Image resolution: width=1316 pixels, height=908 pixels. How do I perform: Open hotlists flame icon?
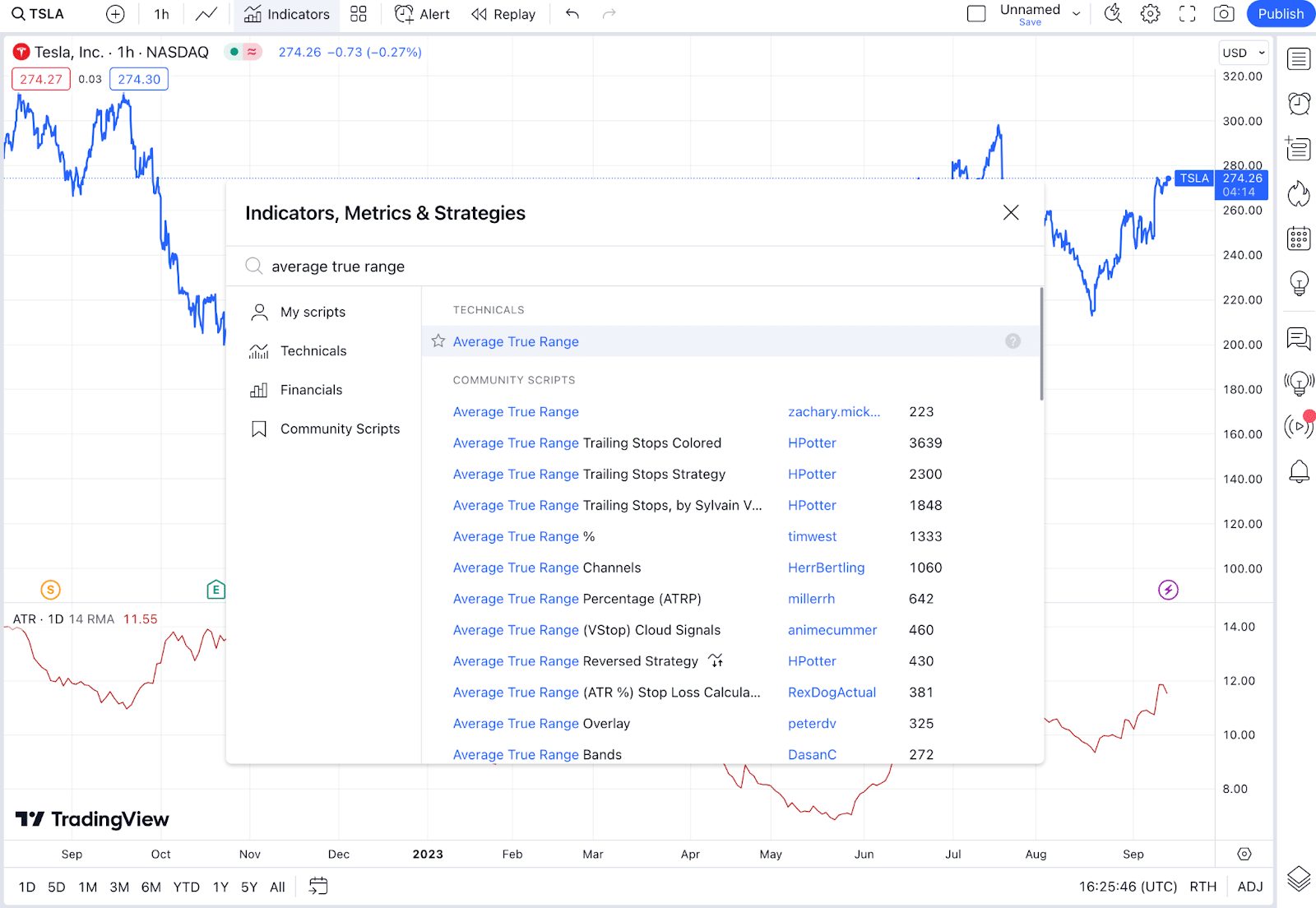[1299, 194]
